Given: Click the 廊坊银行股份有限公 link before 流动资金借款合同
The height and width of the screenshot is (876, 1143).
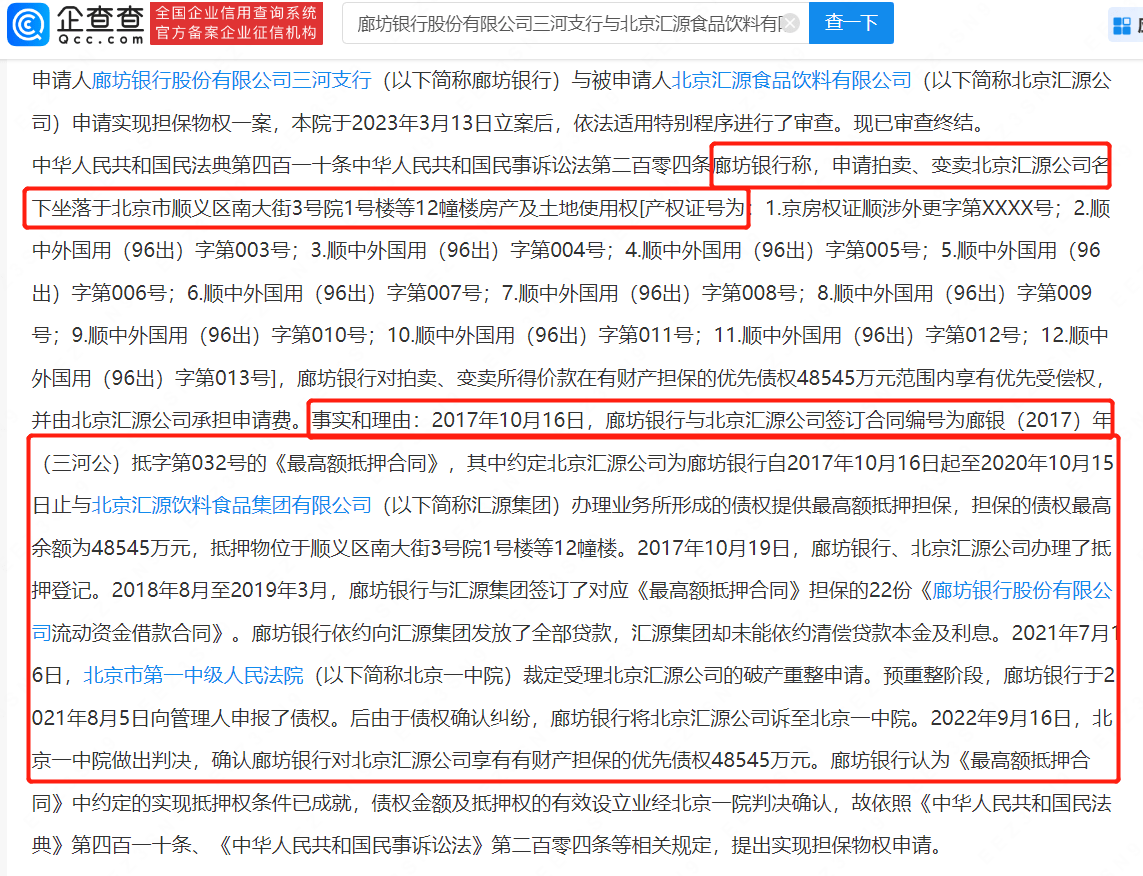Looking at the screenshot, I should pos(1022,590).
